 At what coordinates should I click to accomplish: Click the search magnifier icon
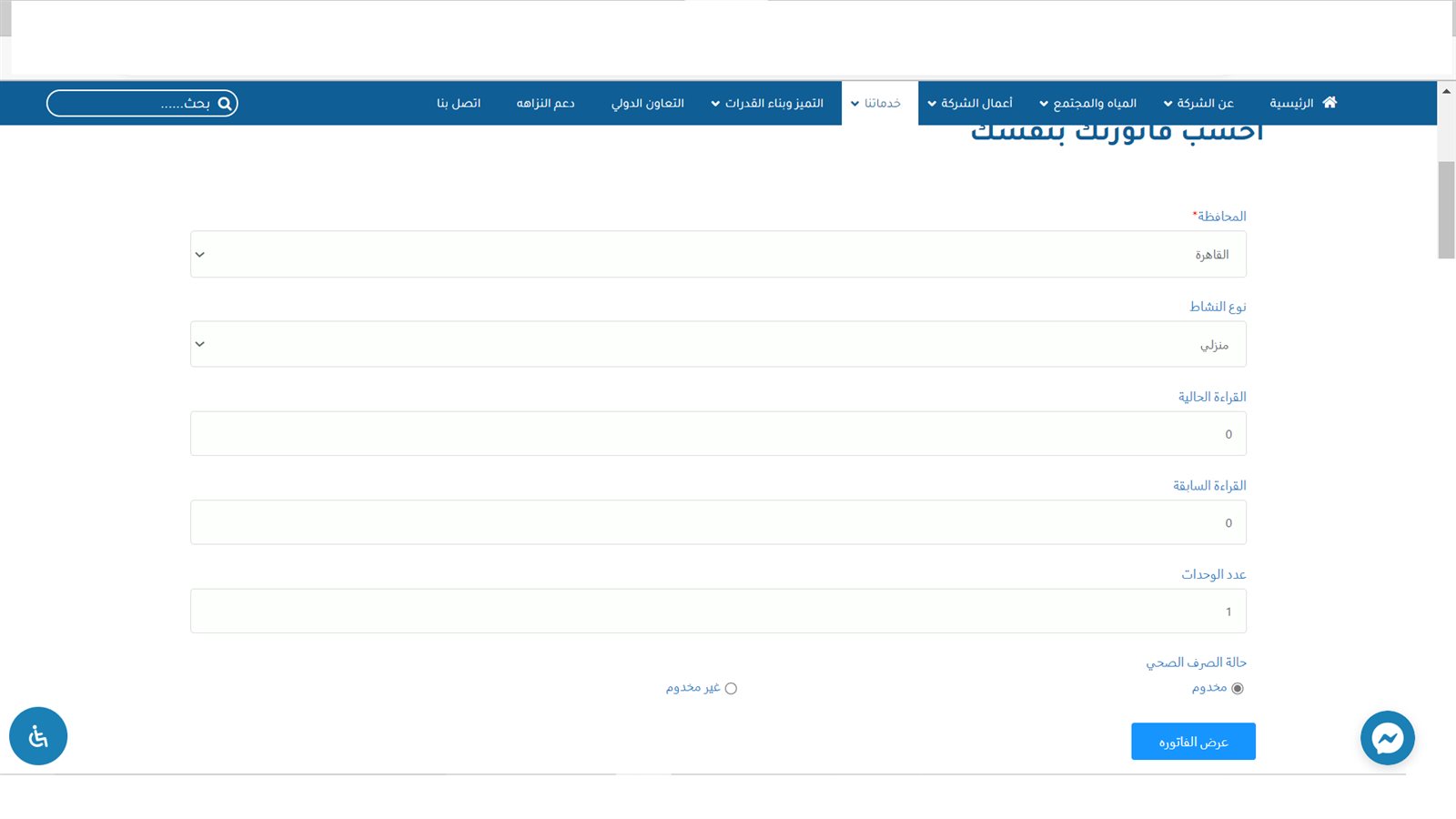(x=225, y=104)
